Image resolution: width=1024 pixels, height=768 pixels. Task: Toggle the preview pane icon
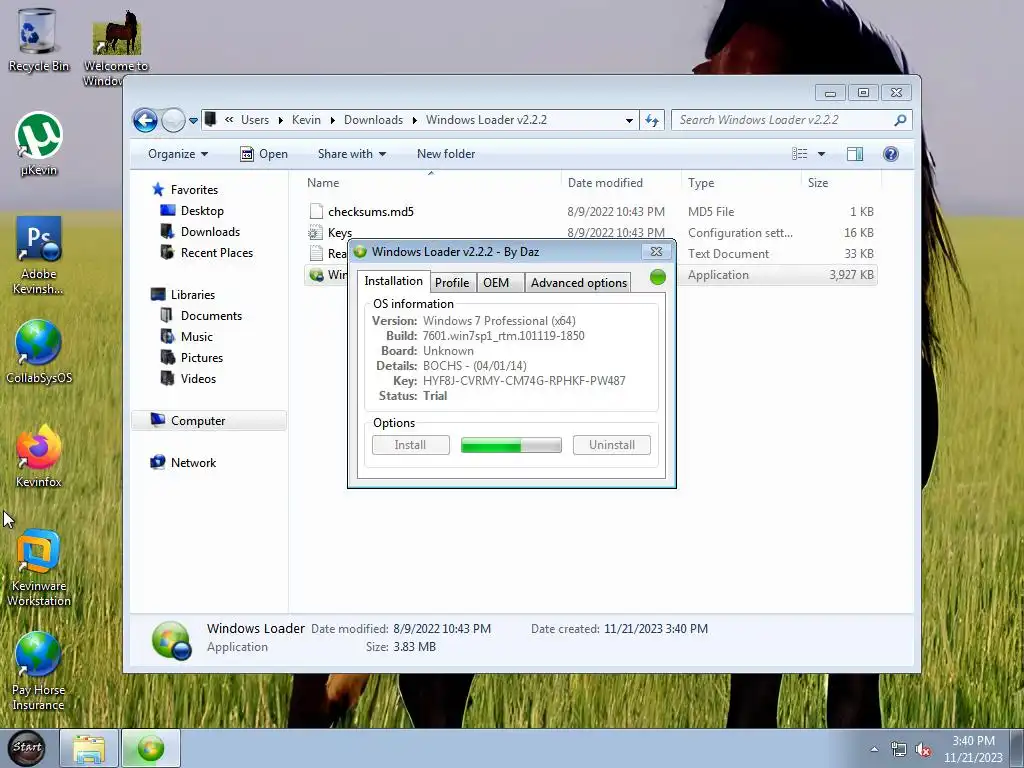(x=854, y=154)
